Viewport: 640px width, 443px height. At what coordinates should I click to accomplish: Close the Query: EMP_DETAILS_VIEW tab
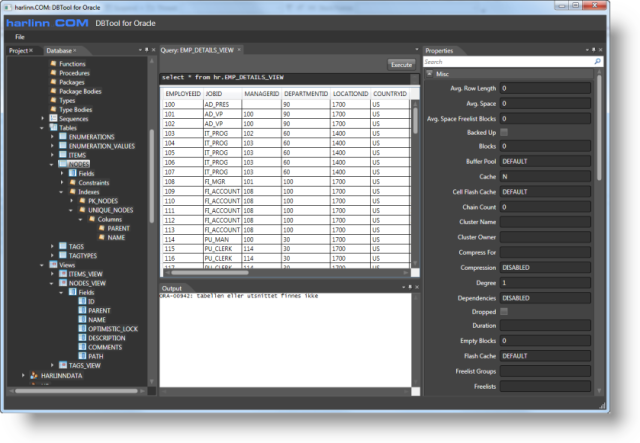click(x=239, y=50)
